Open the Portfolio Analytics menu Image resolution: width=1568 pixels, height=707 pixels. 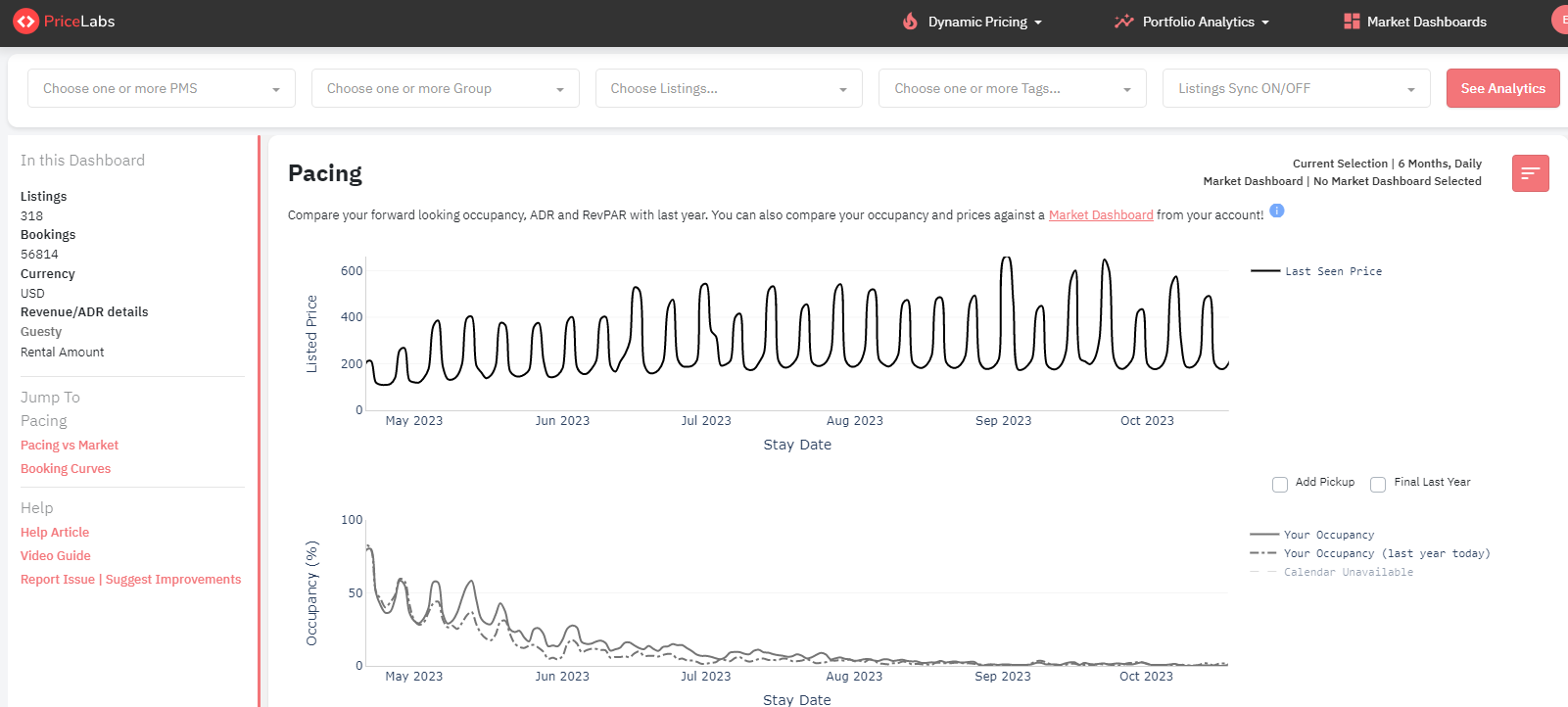(1206, 22)
